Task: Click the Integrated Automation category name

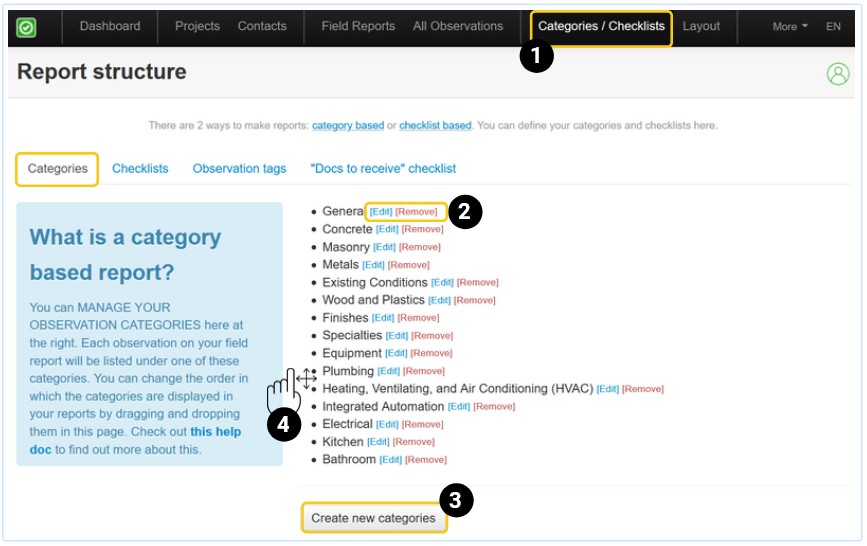Action: click(x=383, y=407)
